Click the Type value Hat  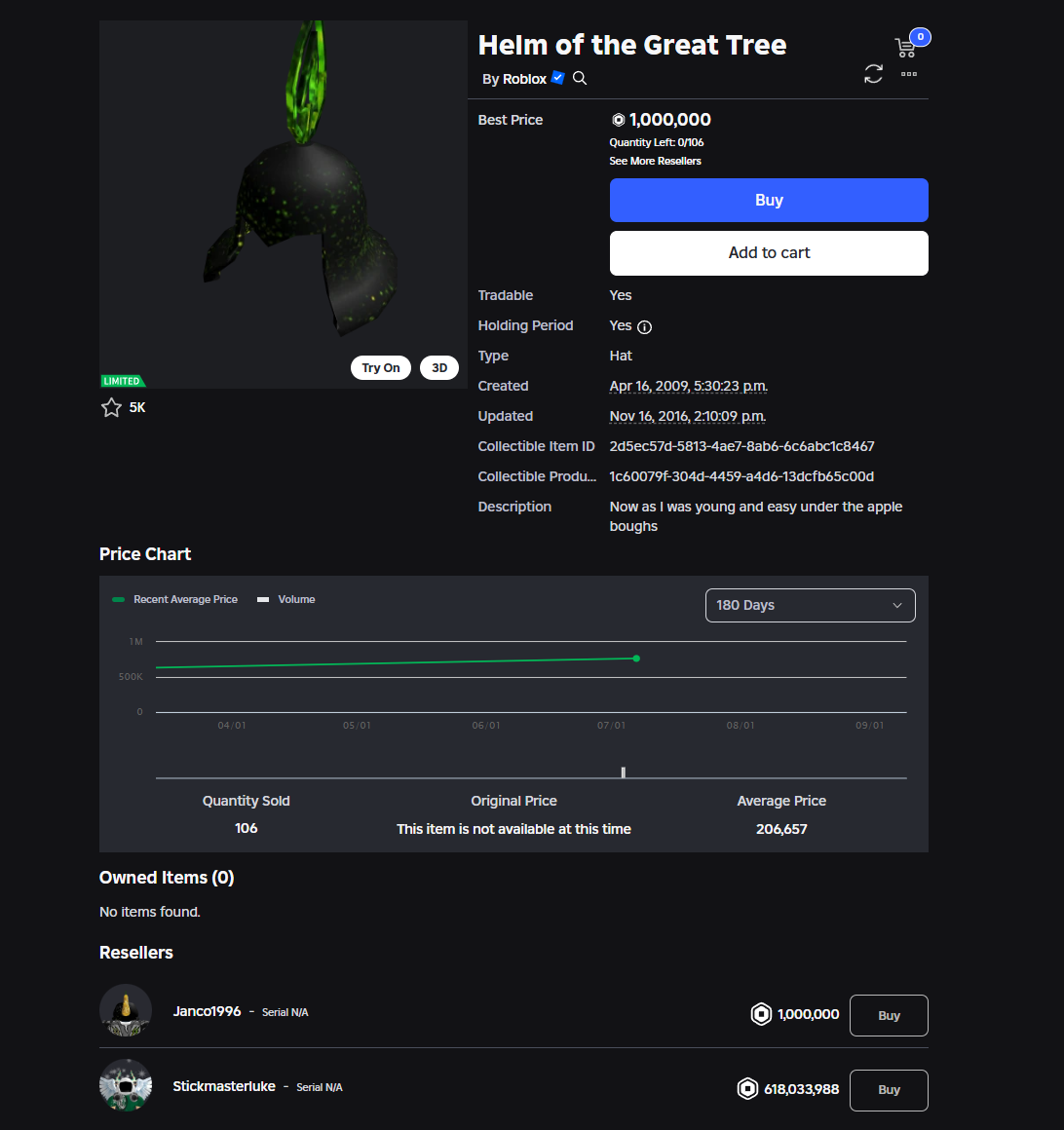[621, 356]
